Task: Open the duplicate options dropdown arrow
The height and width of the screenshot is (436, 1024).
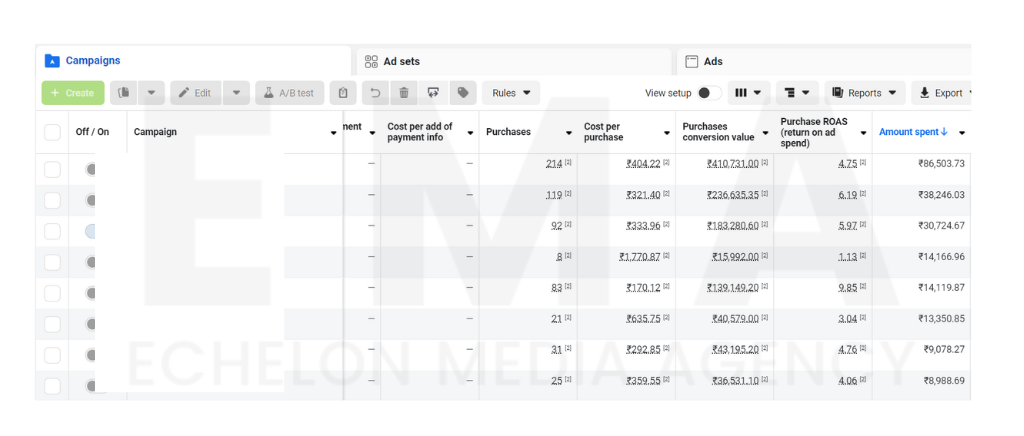Action: 152,93
